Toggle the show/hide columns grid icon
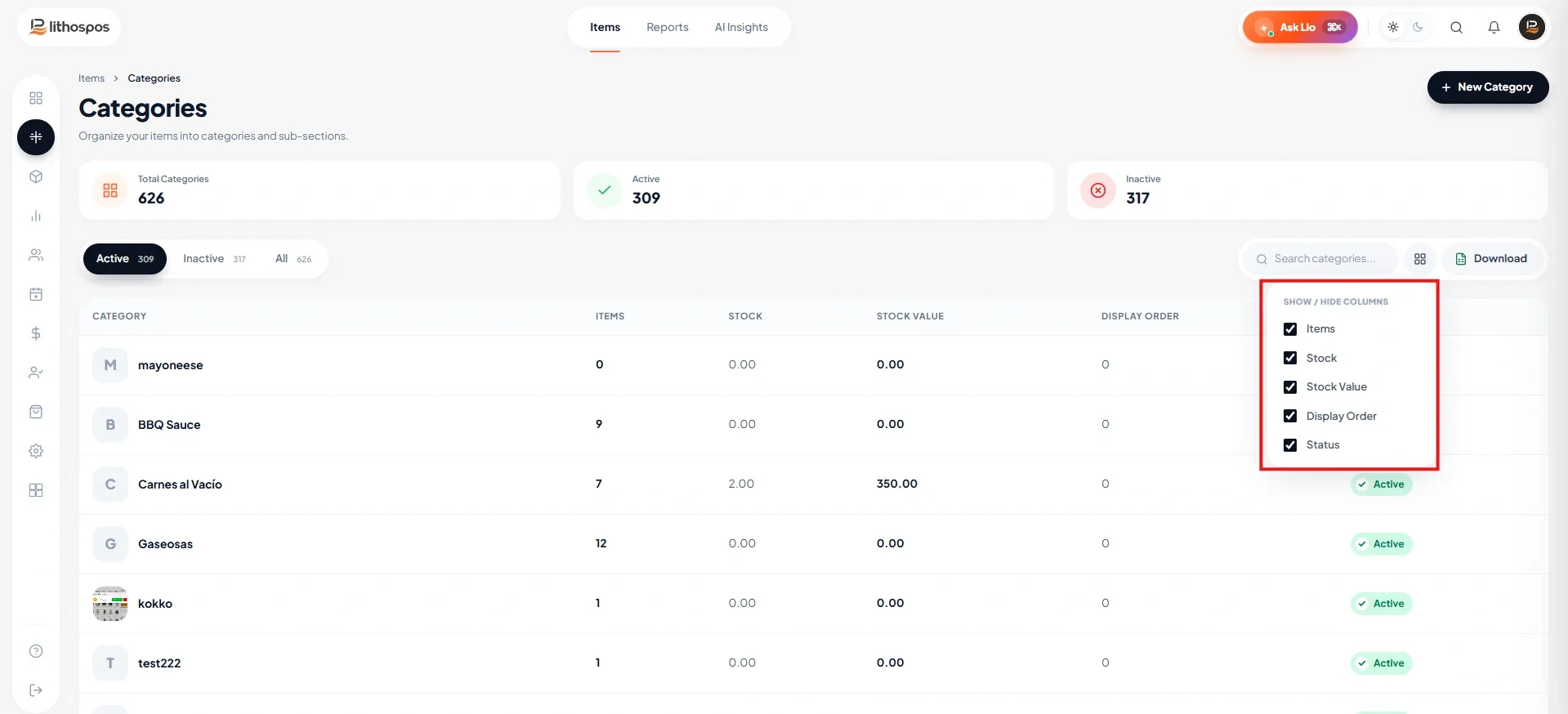Image resolution: width=1568 pixels, height=714 pixels. [x=1420, y=259]
